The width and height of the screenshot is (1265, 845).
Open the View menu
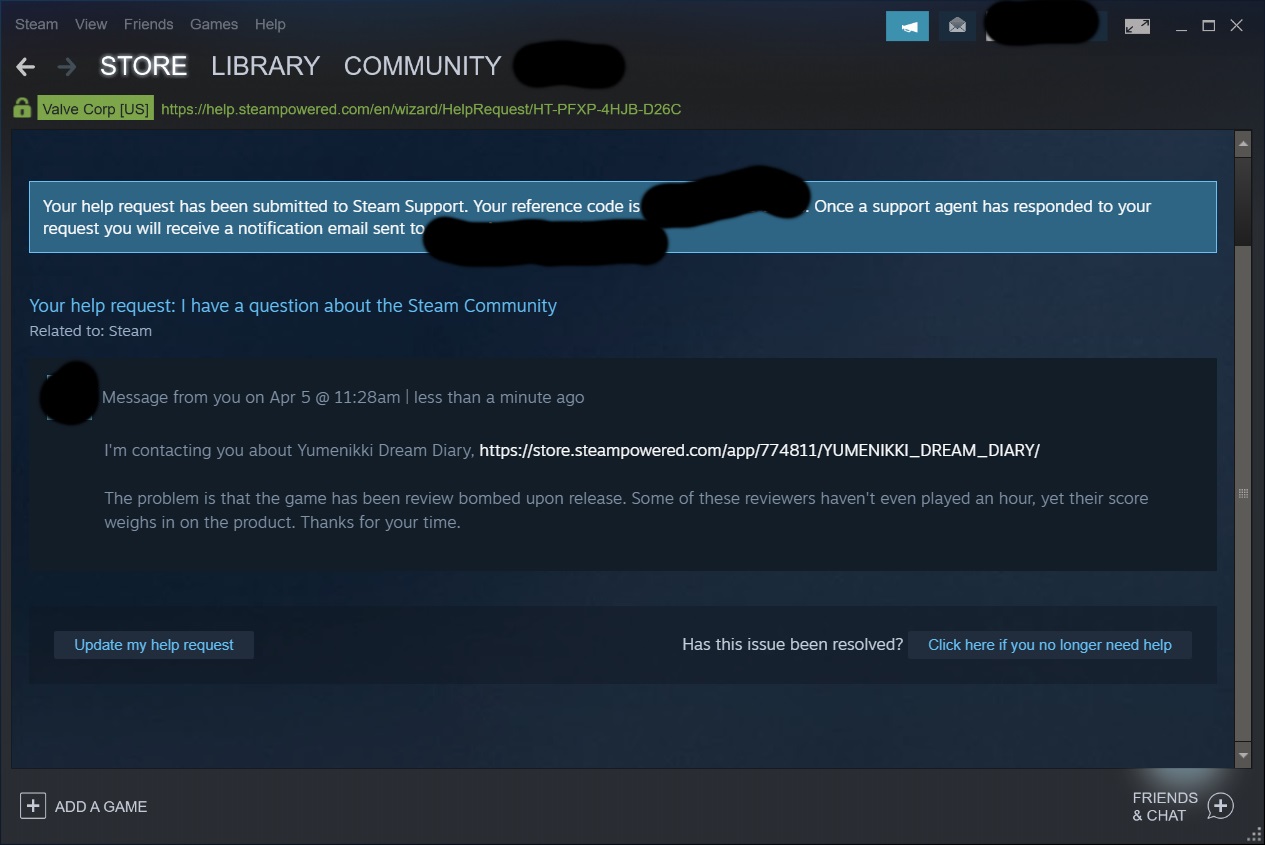pos(91,24)
